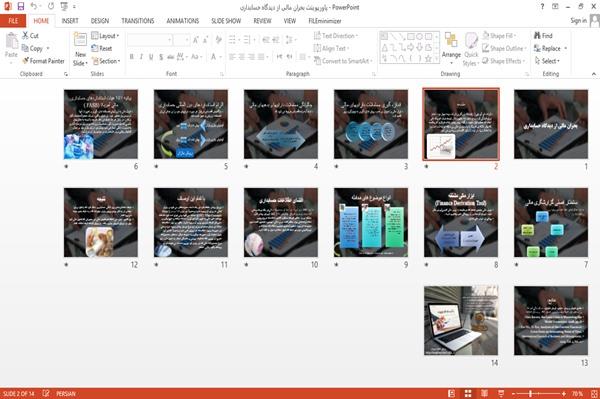Toggle underline formatting
Viewport: 600px width, 399px height.
(151, 57)
